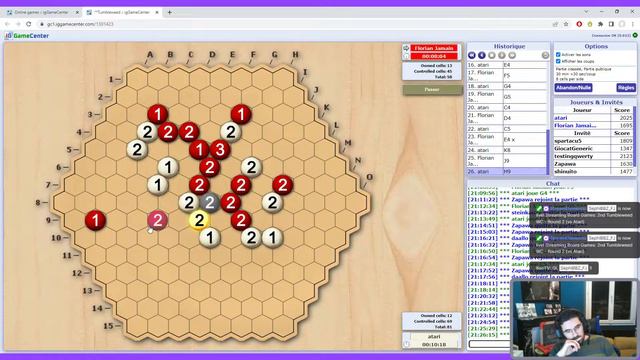Image resolution: width=640 pixels, height=360 pixels.
Task: Click the Abandon/Nulle button
Action: (573, 88)
